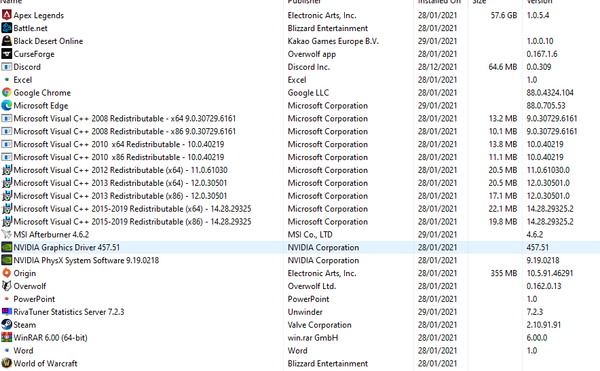This screenshot has height=371, width=600.
Task: Click publisher Valve Corporation
Action: point(320,325)
